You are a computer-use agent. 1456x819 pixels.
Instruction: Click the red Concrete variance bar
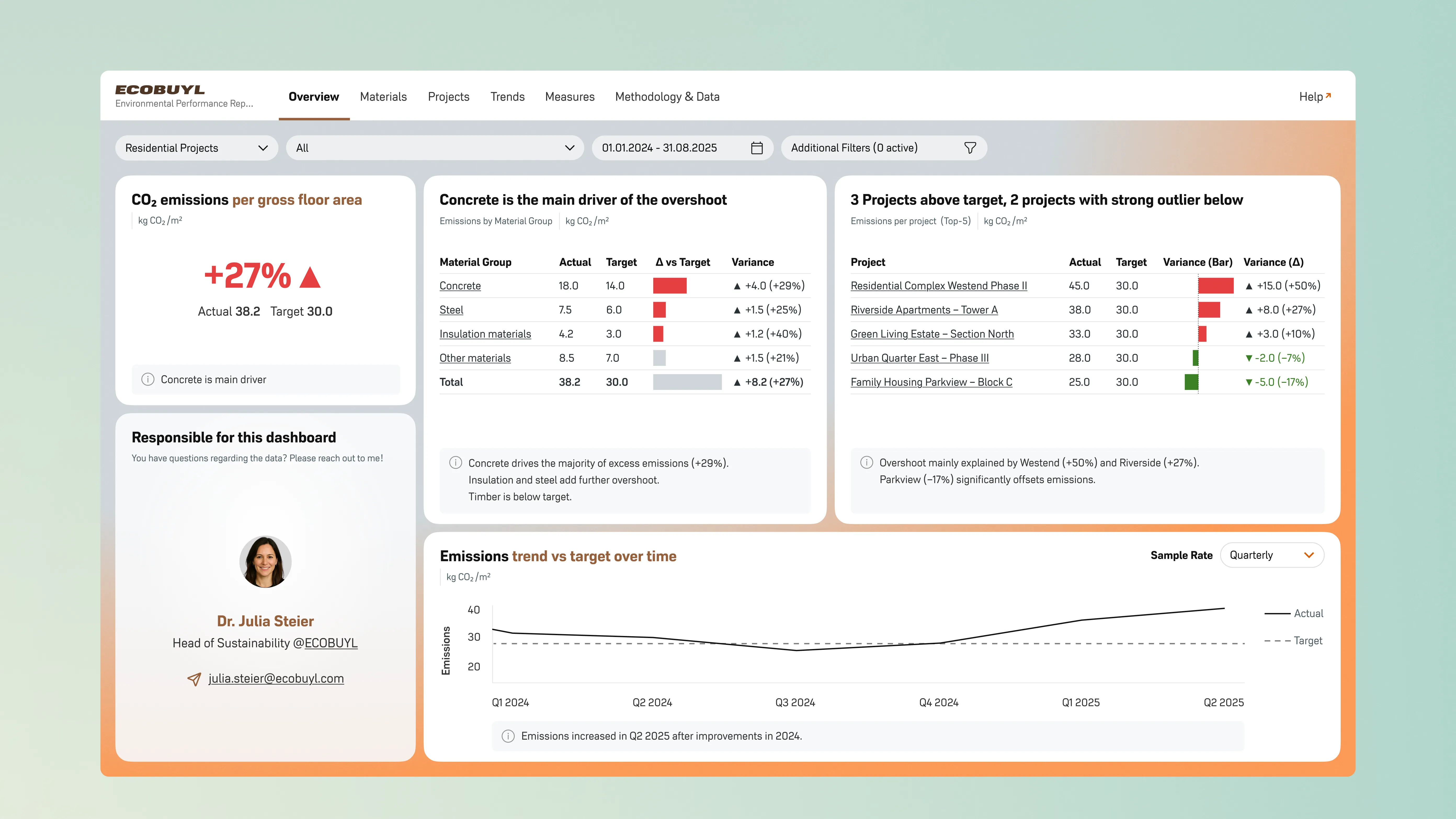click(x=669, y=286)
